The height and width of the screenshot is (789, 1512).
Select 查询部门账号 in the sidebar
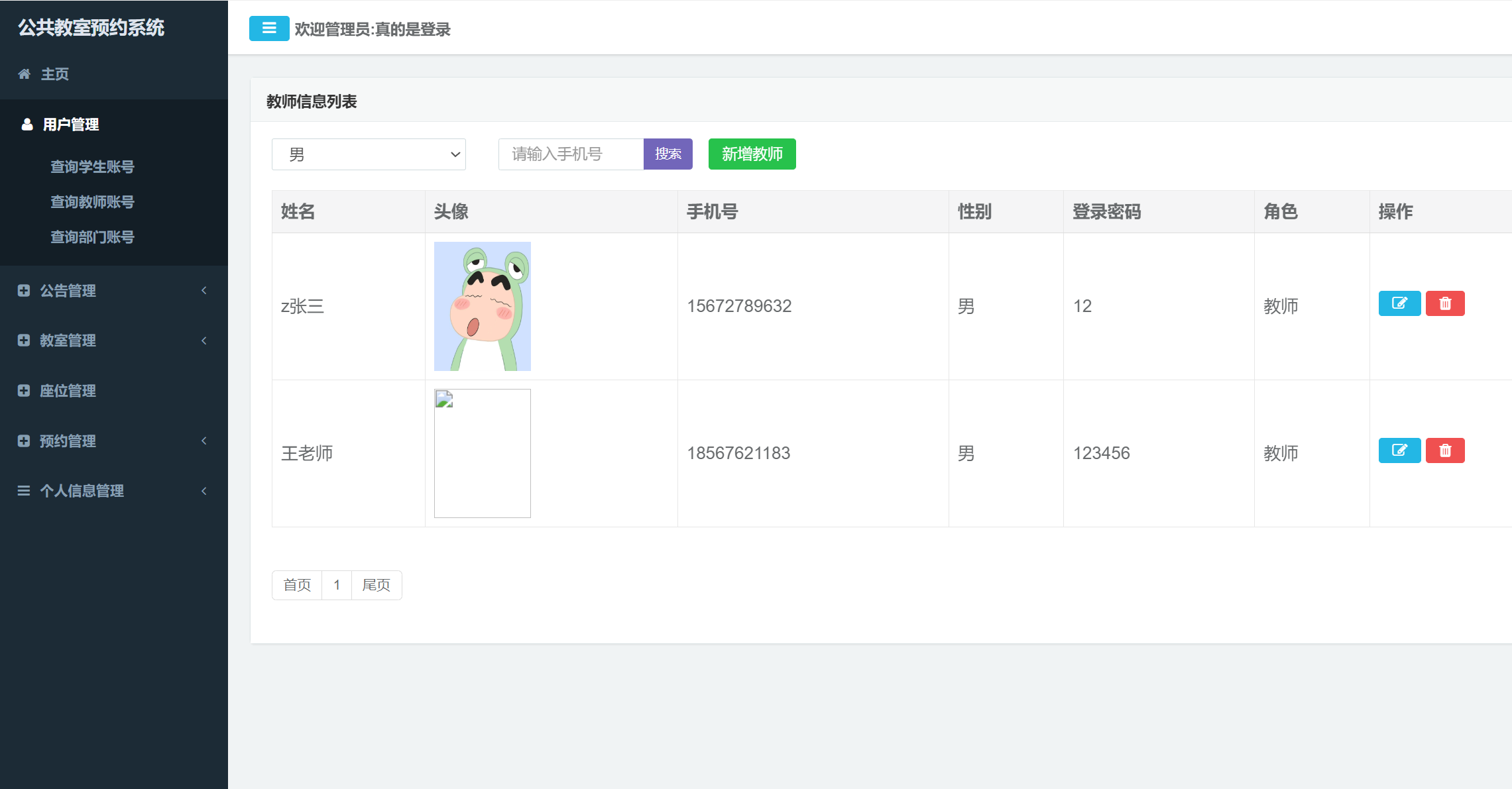(x=92, y=237)
